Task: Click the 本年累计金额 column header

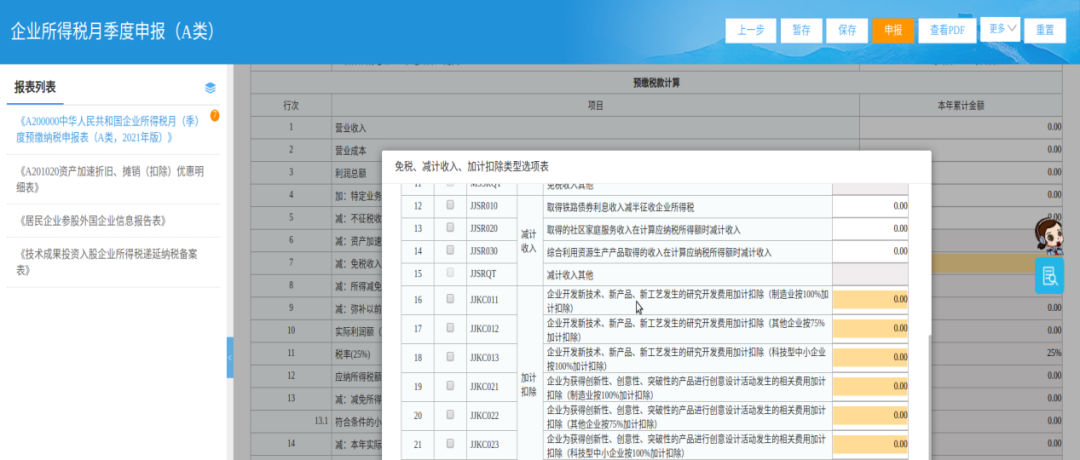Action: click(961, 106)
